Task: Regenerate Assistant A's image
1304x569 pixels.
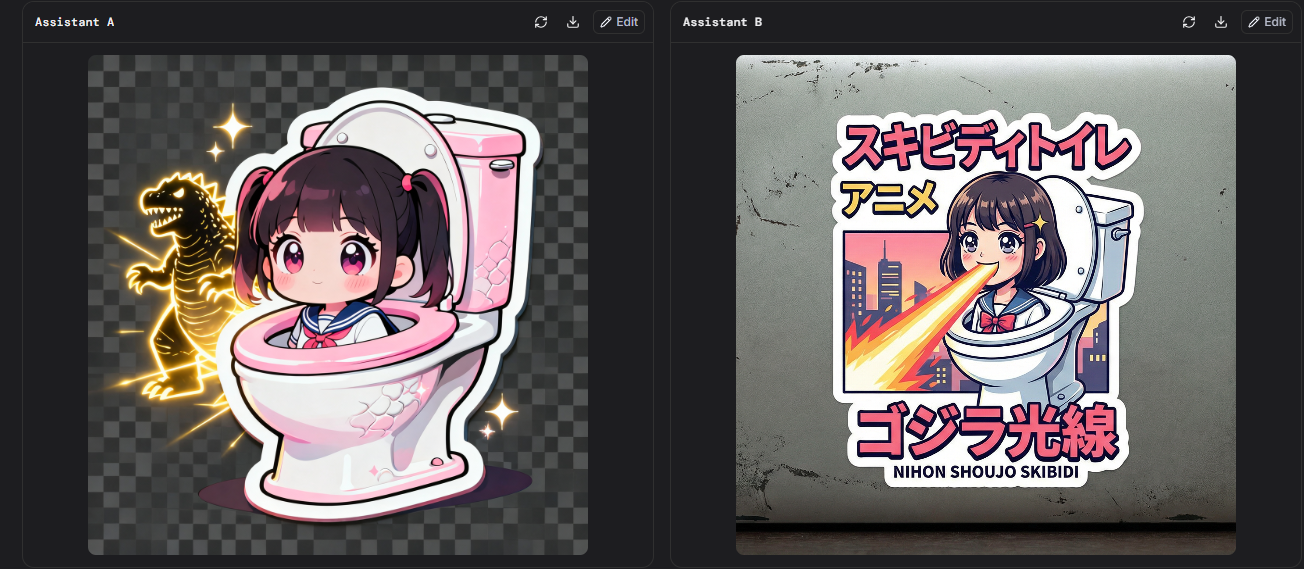Action: point(541,22)
